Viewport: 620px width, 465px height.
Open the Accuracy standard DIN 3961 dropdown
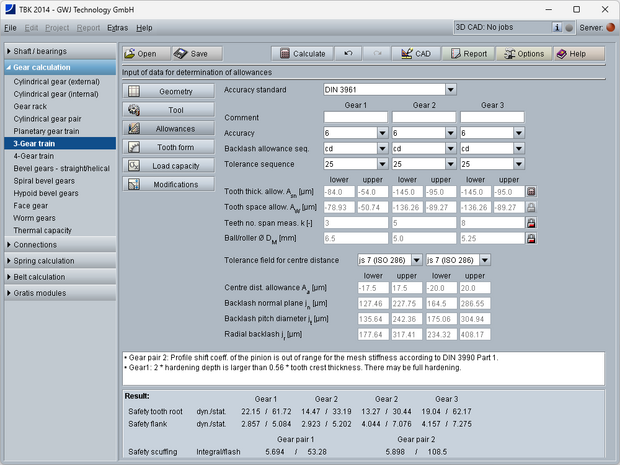coord(451,89)
